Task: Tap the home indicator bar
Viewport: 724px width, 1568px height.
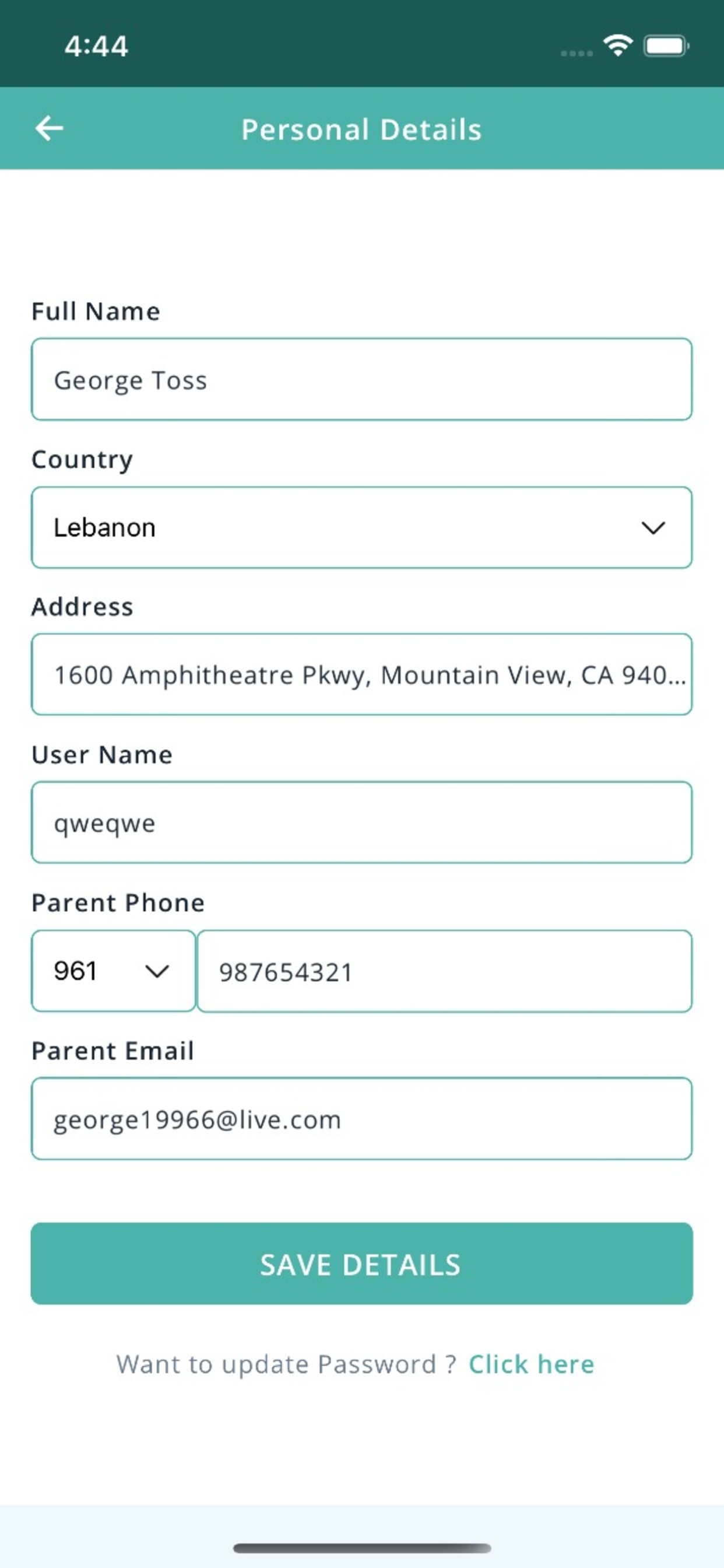Action: point(362,1548)
